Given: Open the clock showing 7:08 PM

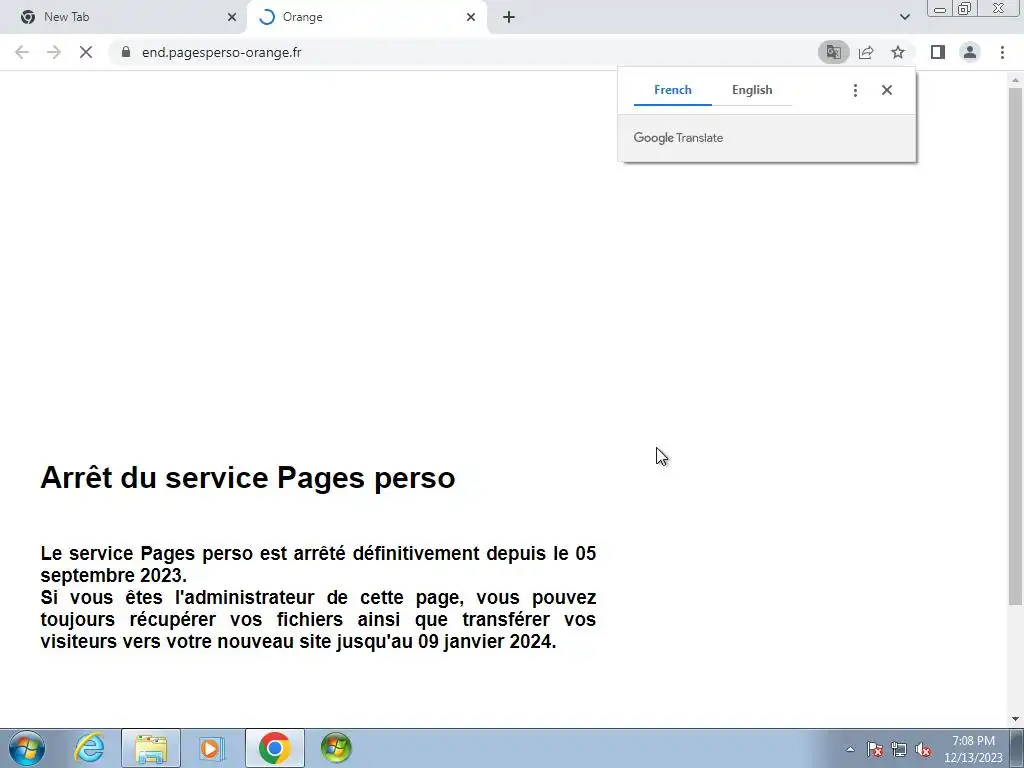Looking at the screenshot, I should click(973, 749).
